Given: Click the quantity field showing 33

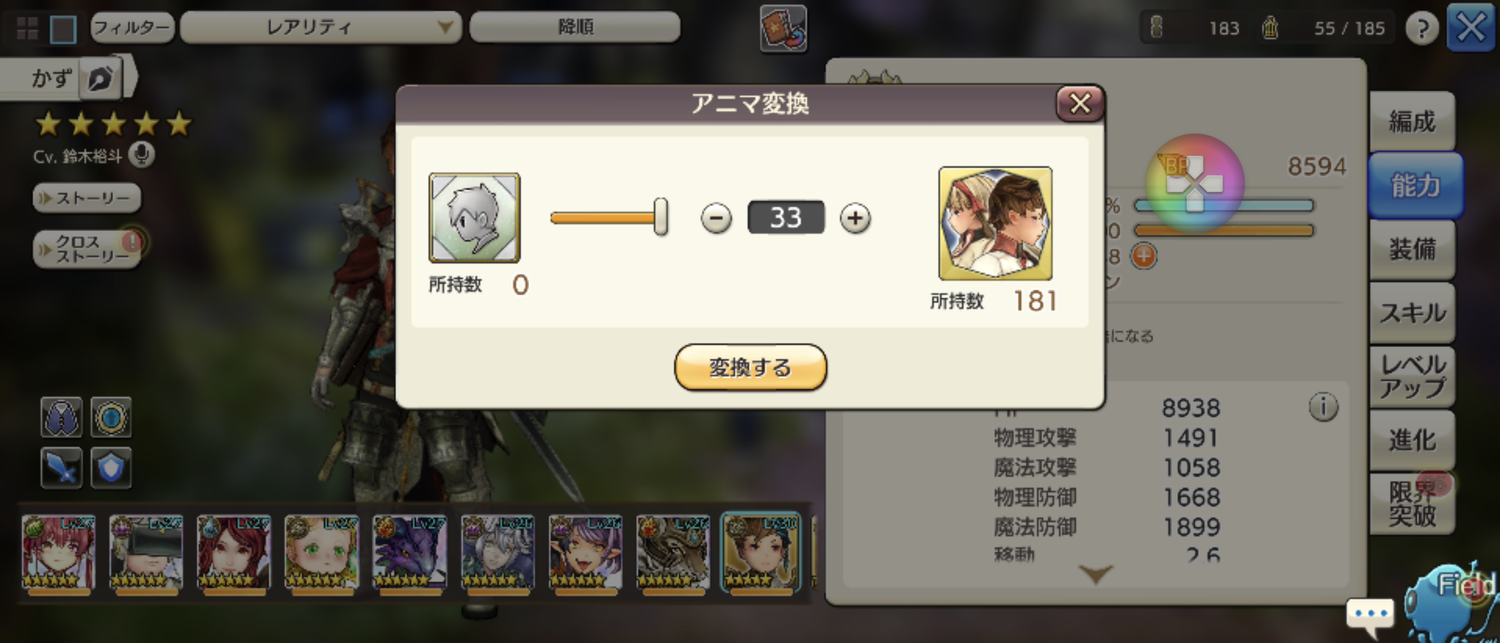Looking at the screenshot, I should click(x=786, y=218).
